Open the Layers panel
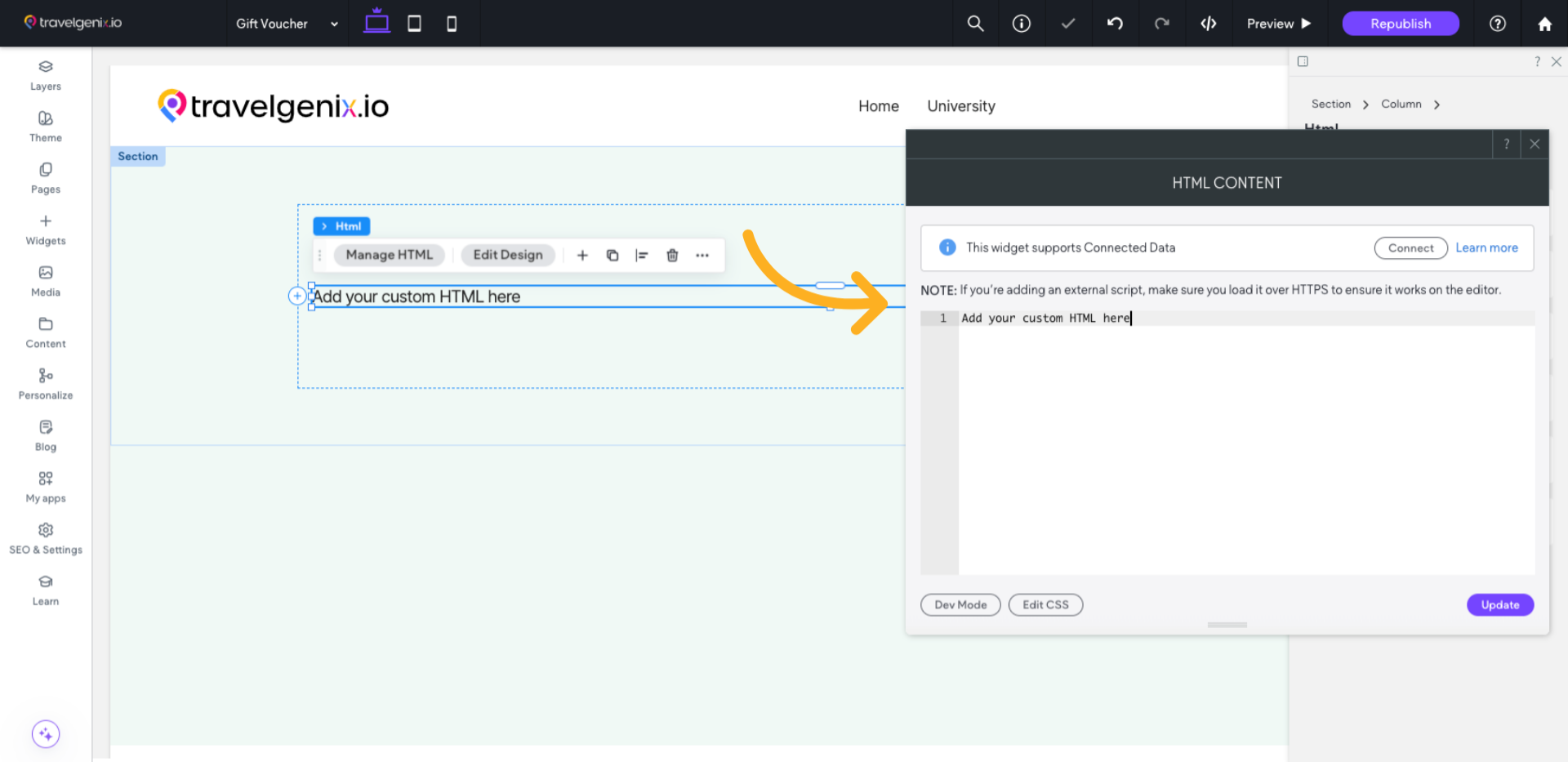 pyautogui.click(x=45, y=74)
